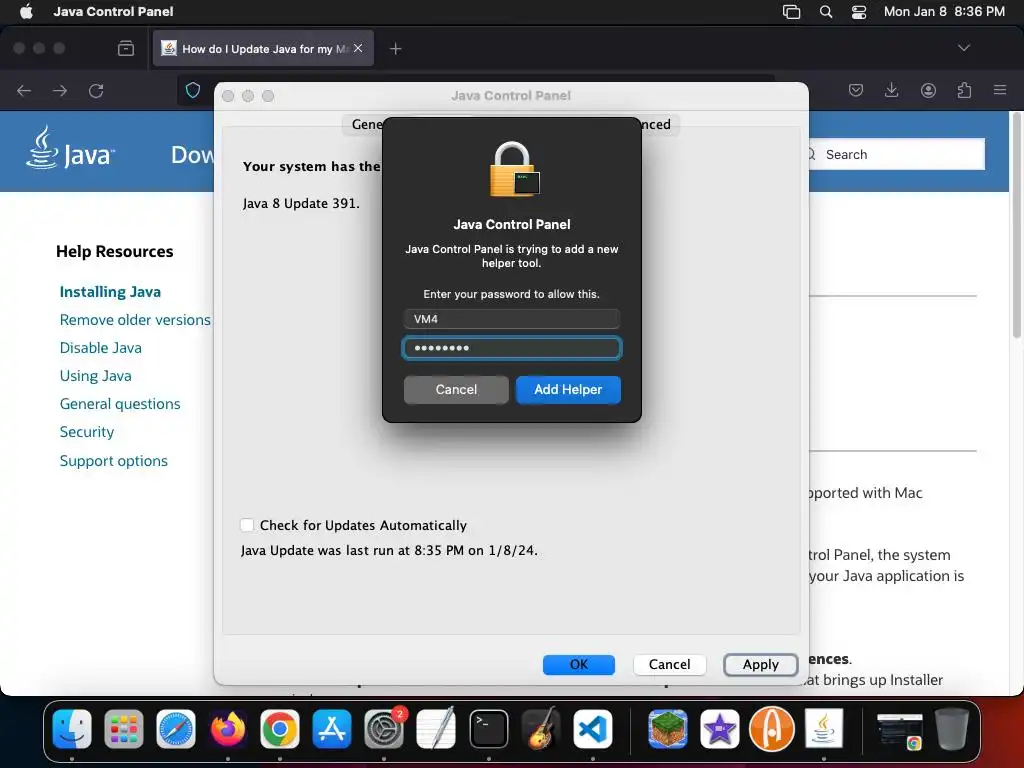Open Launchpad from the Dock
This screenshot has width=1024, height=768.
[123, 729]
